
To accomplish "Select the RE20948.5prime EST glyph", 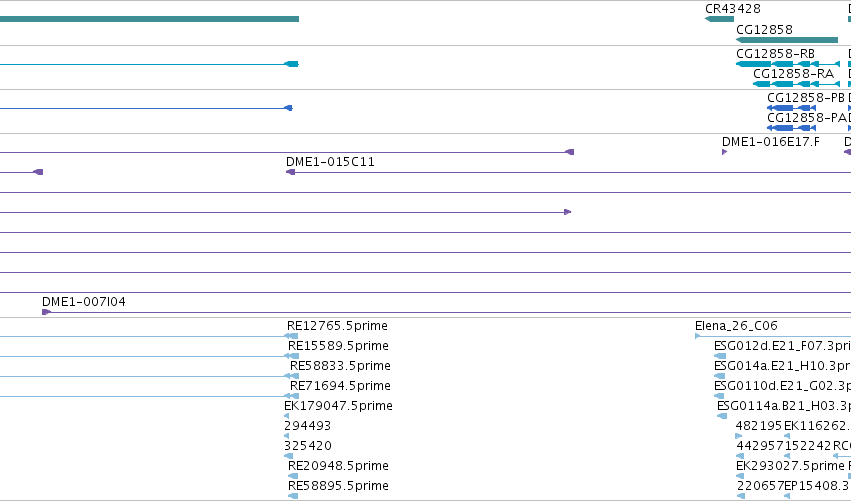I will click(x=293, y=476).
